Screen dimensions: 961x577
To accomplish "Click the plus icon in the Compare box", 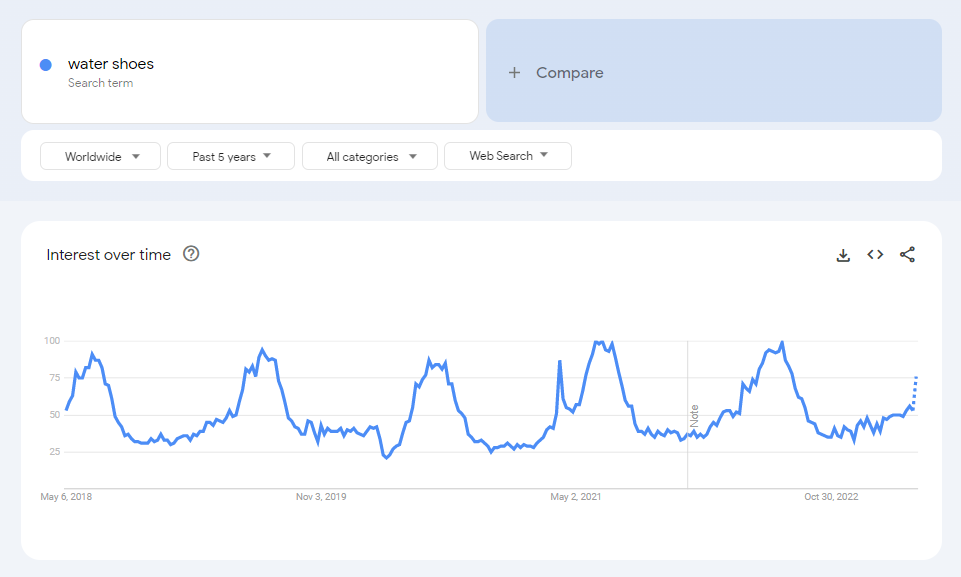I will pyautogui.click(x=514, y=72).
